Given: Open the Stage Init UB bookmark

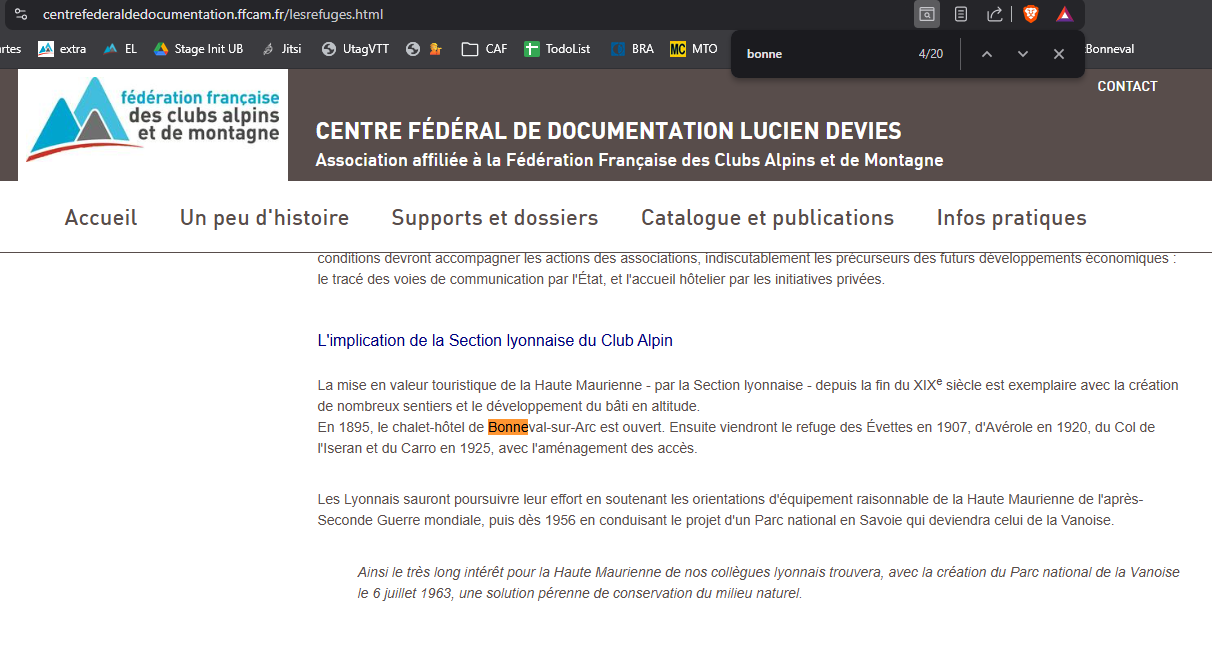Looking at the screenshot, I should [198, 49].
